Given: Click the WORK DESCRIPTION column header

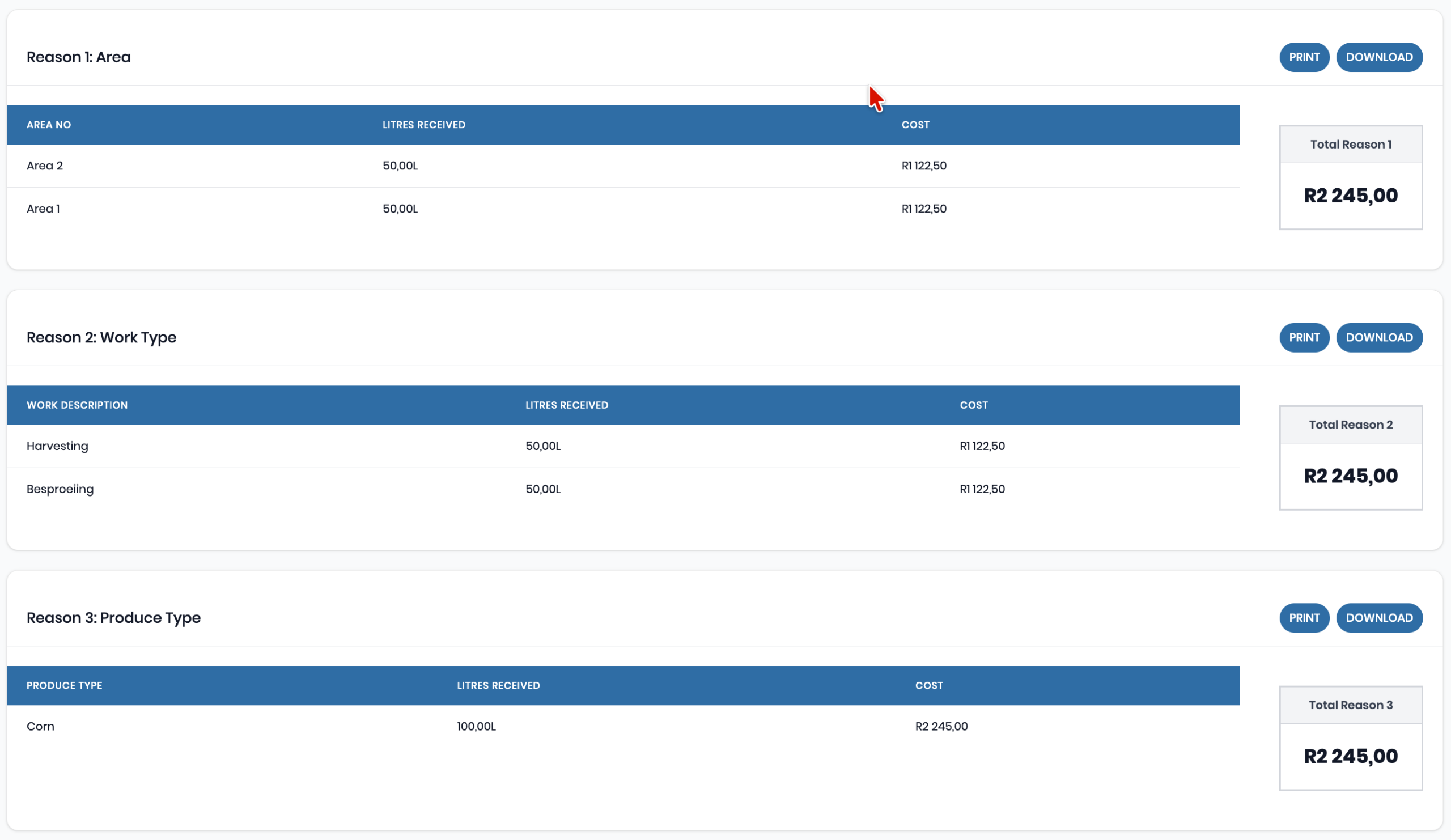Looking at the screenshot, I should [x=77, y=405].
